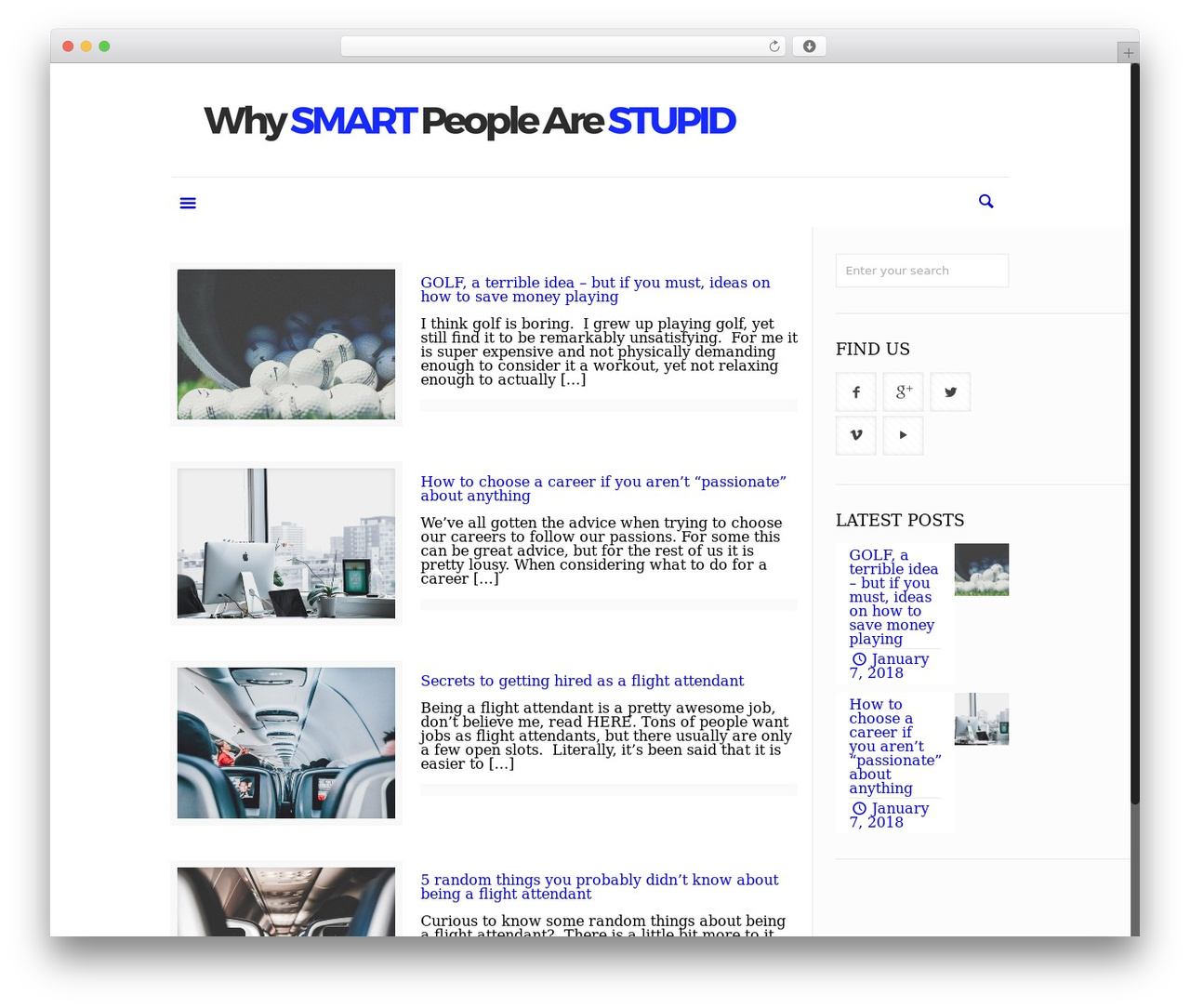Image resolution: width=1190 pixels, height=1008 pixels.
Task: Click the golf balls article thumbnail
Action: pos(286,344)
